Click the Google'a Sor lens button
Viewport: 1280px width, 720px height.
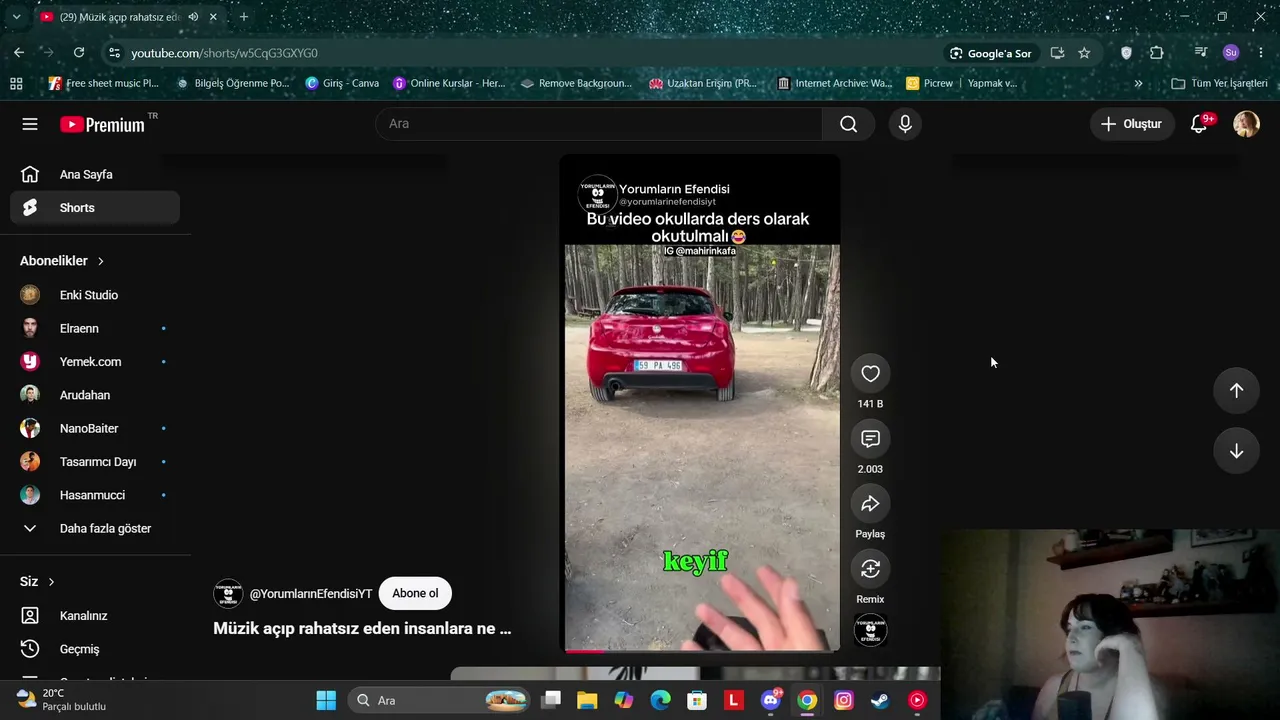[x=990, y=53]
